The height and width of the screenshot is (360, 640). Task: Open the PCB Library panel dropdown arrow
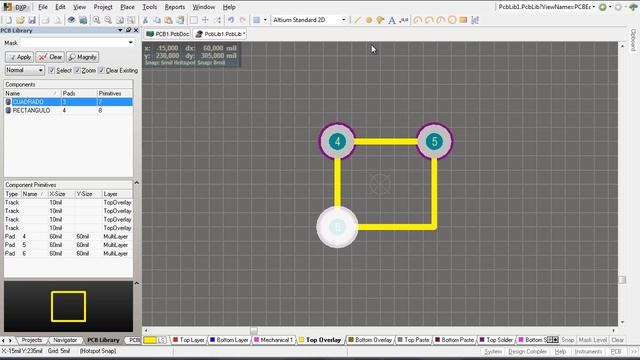[x=120, y=30]
